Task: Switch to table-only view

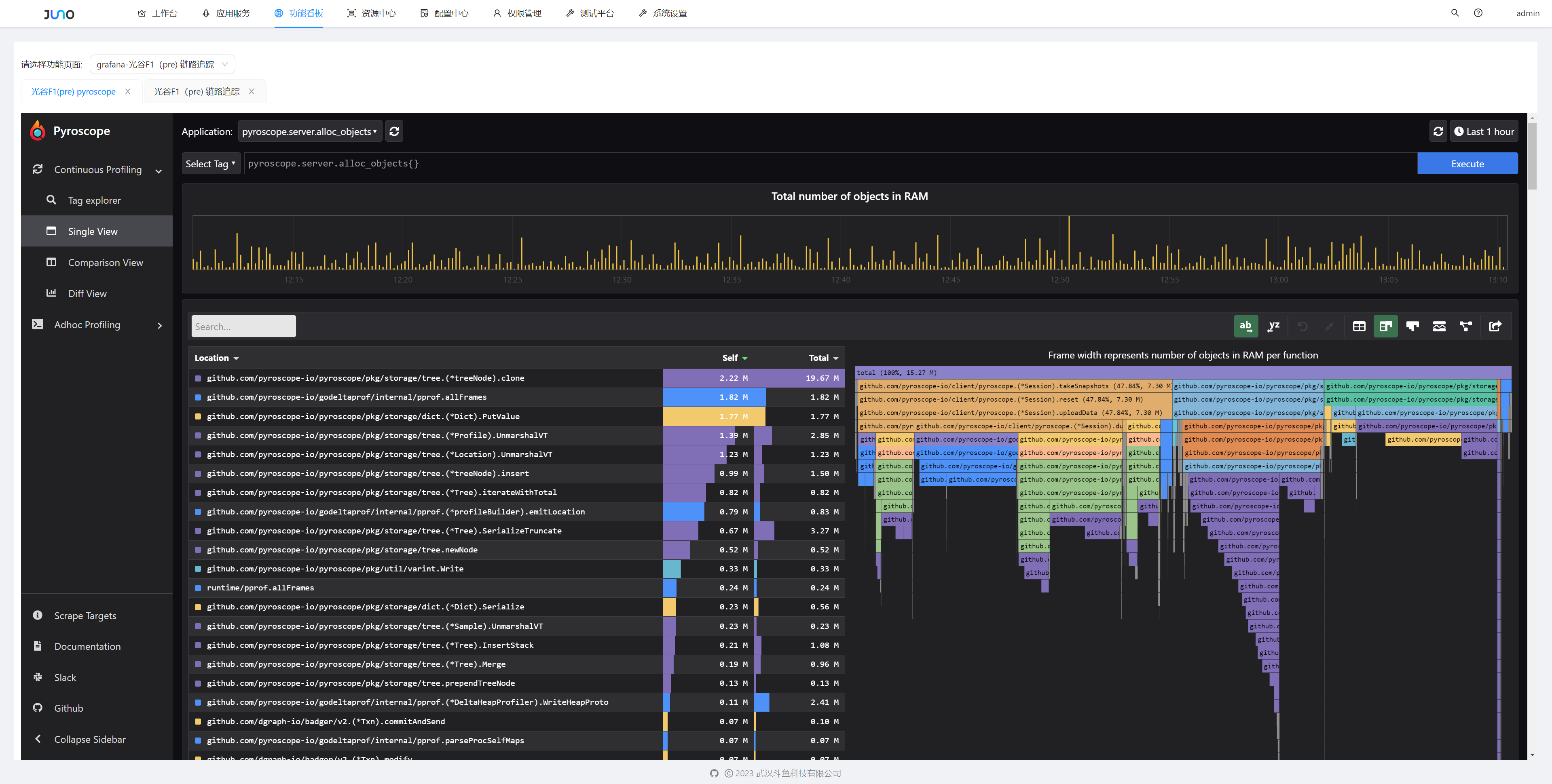Action: [x=1359, y=326]
